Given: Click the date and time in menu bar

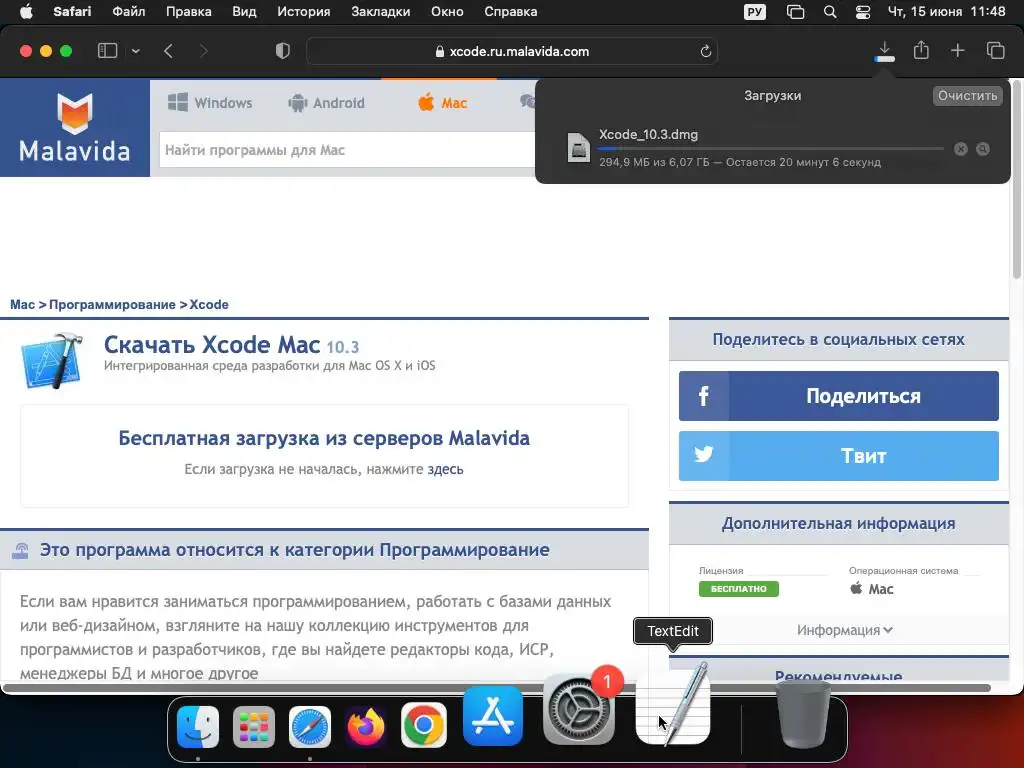Looking at the screenshot, I should [946, 12].
